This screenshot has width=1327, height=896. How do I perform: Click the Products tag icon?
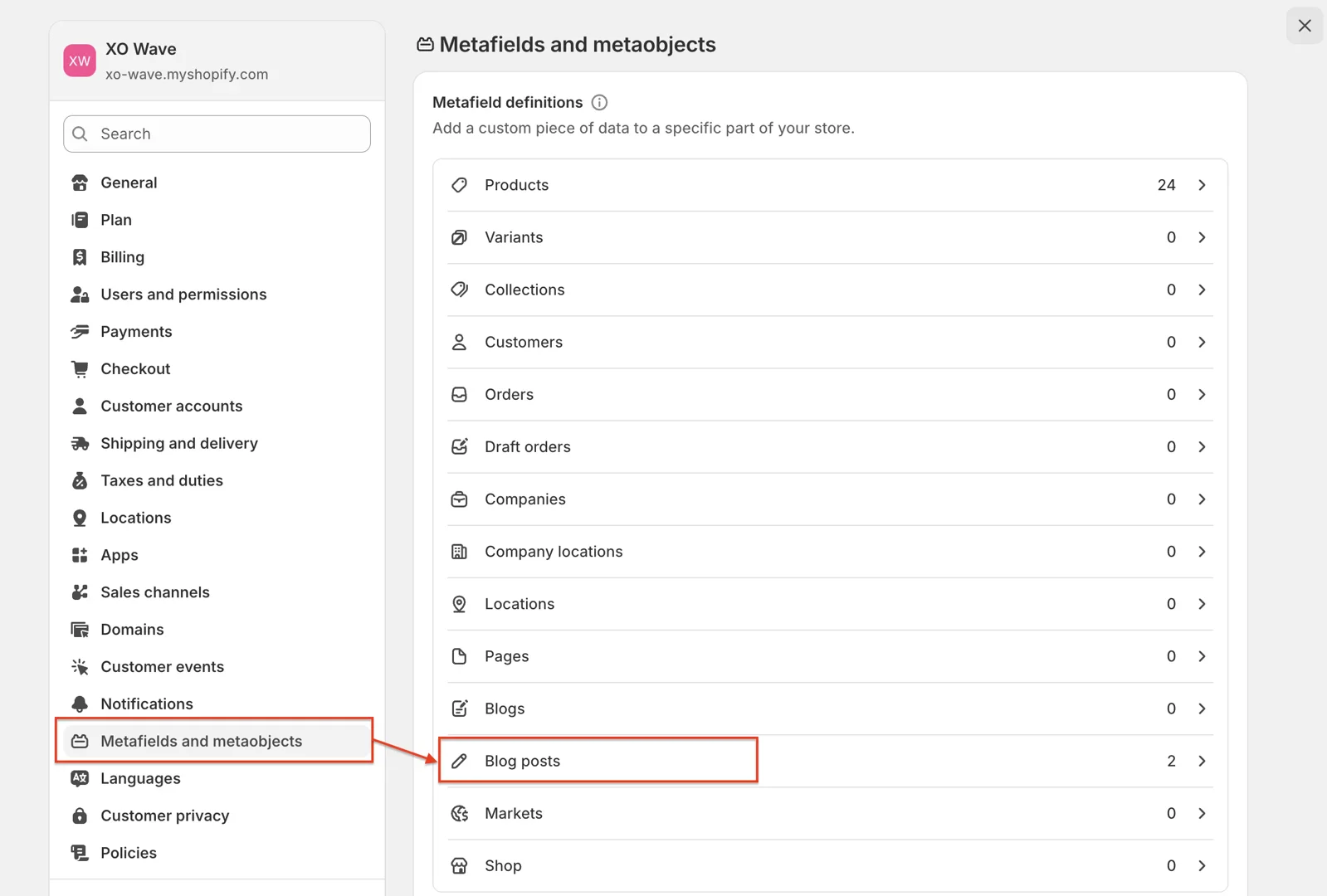click(459, 185)
